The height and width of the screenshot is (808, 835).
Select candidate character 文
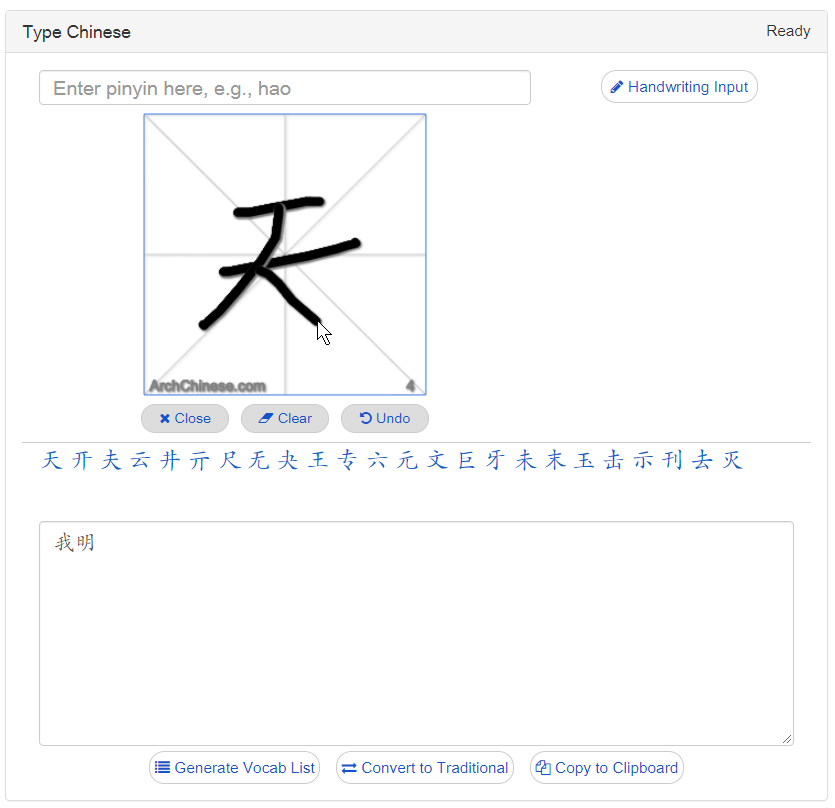coord(437,461)
